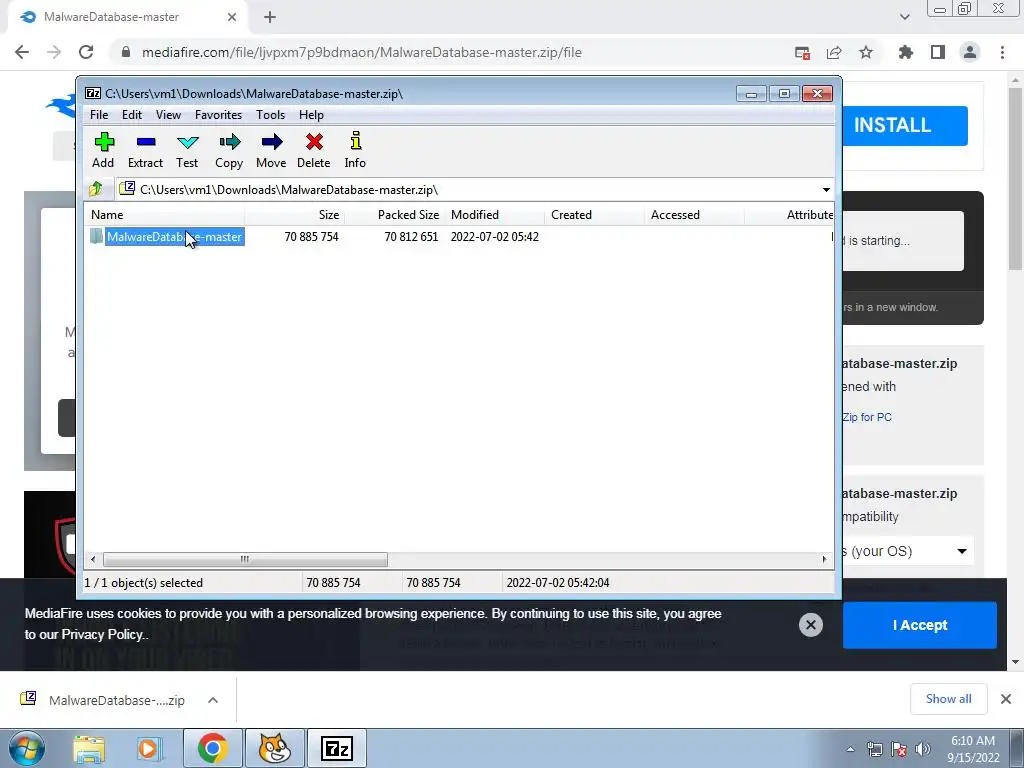Open Chrome side panel icon
Screen dimensions: 1024x768
point(938,52)
